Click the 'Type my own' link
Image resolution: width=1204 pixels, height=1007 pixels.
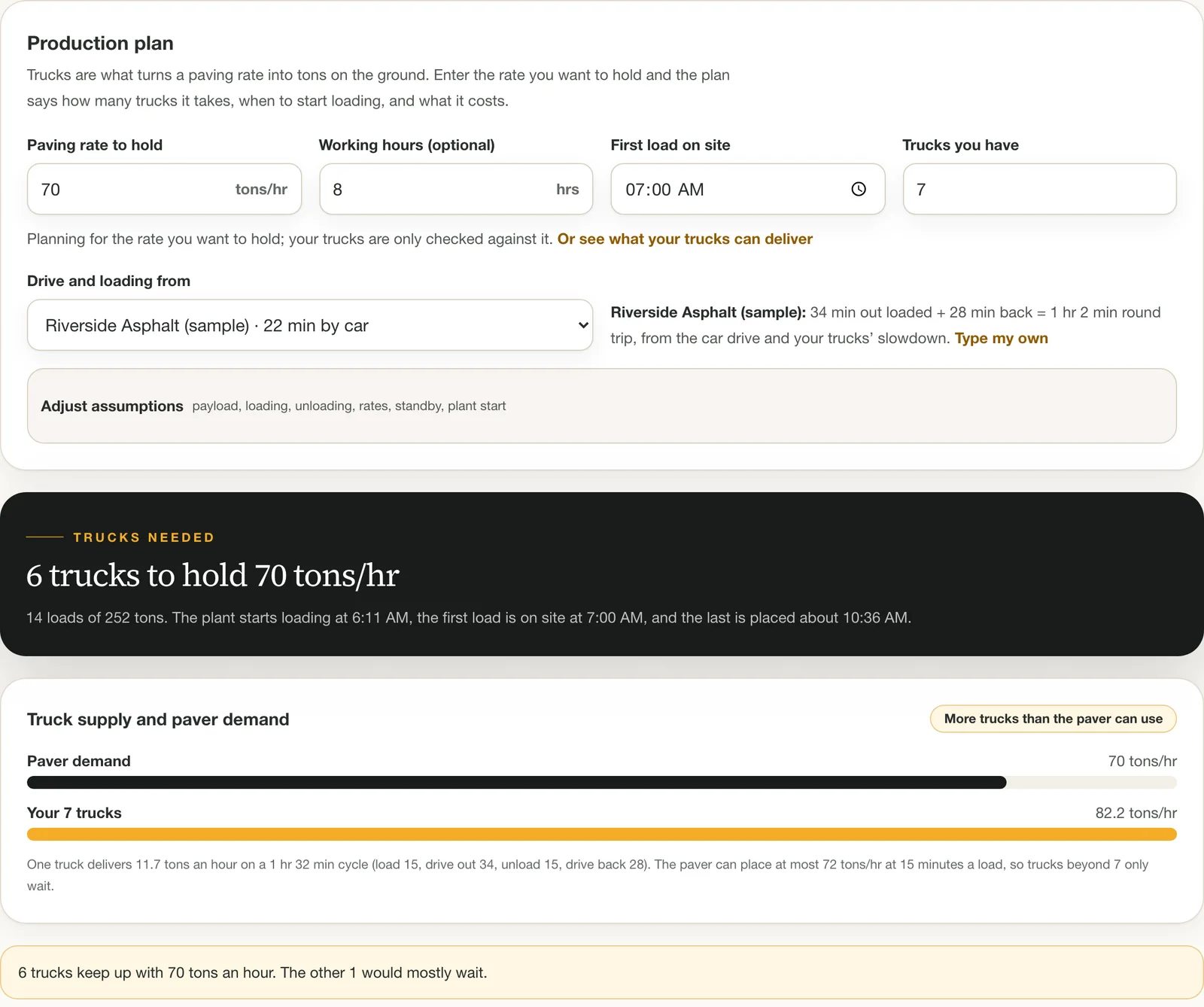coord(1001,338)
